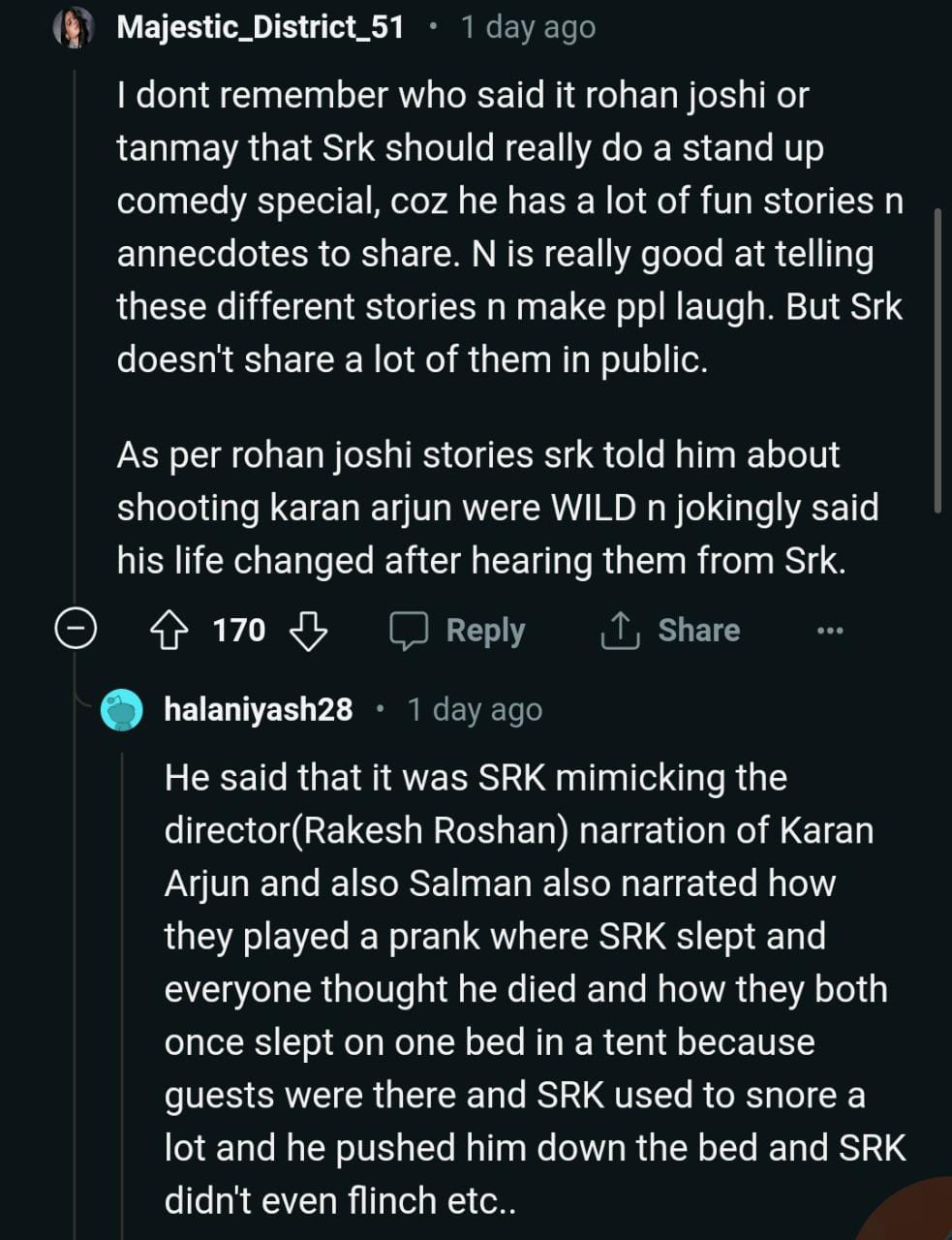Viewport: 952px width, 1240px height.
Task: Click the 170 vote count
Action: pos(238,631)
